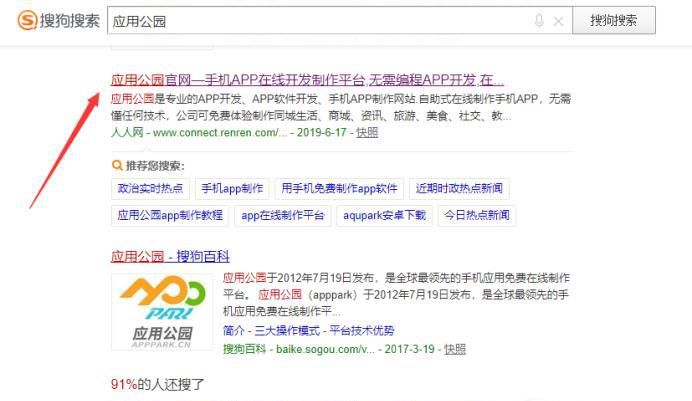Click the 搜狗搜索 button

(x=614, y=20)
